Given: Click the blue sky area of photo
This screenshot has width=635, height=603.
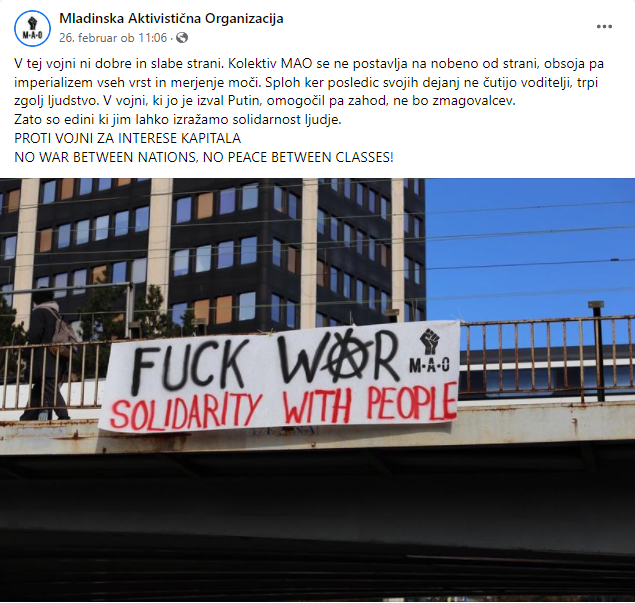Looking at the screenshot, I should pyautogui.click(x=530, y=248).
